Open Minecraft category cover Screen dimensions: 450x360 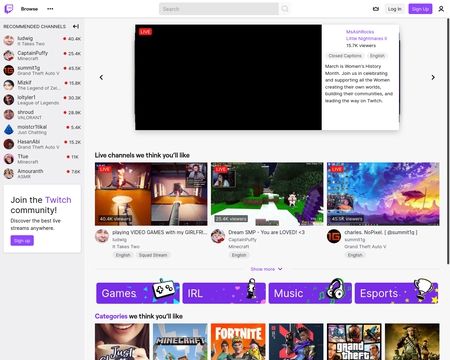(180, 342)
